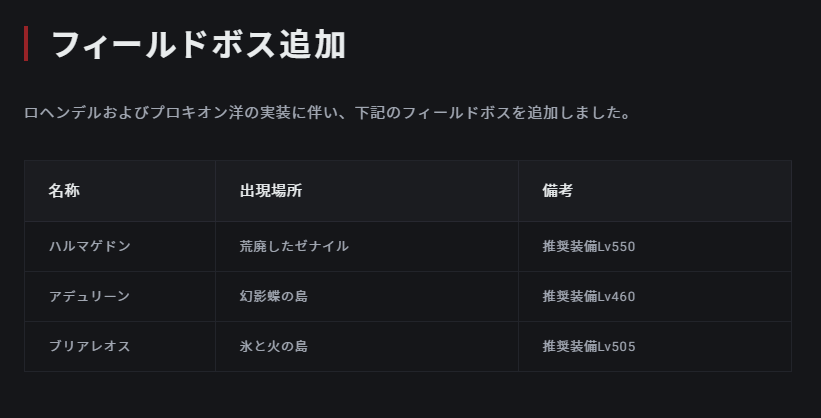This screenshot has height=418, width=821.
Task: Click the フィールドボス追加 heading
Action: click(x=198, y=45)
